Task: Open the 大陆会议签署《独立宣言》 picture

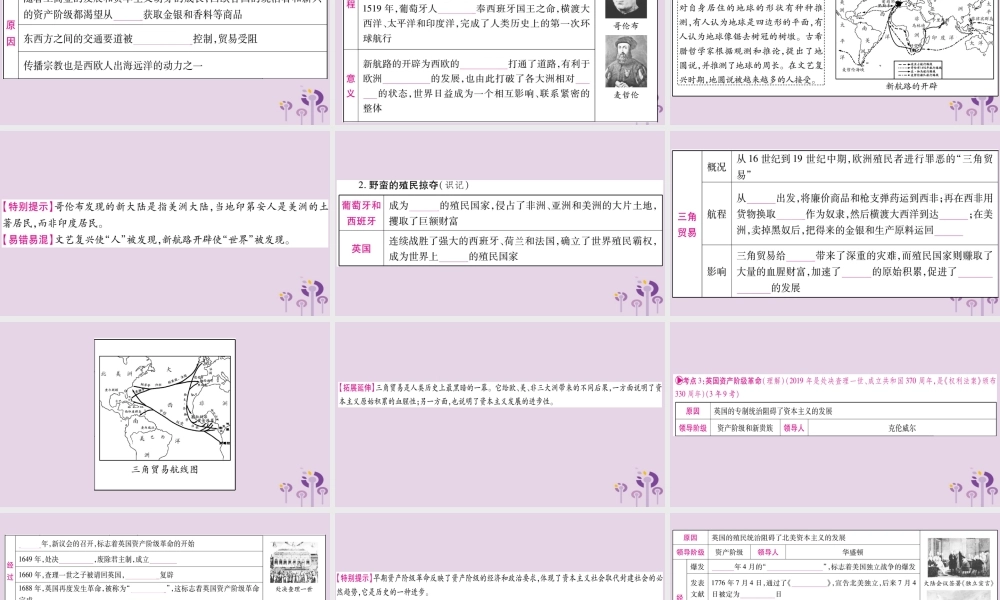Action: pyautogui.click(x=958, y=557)
